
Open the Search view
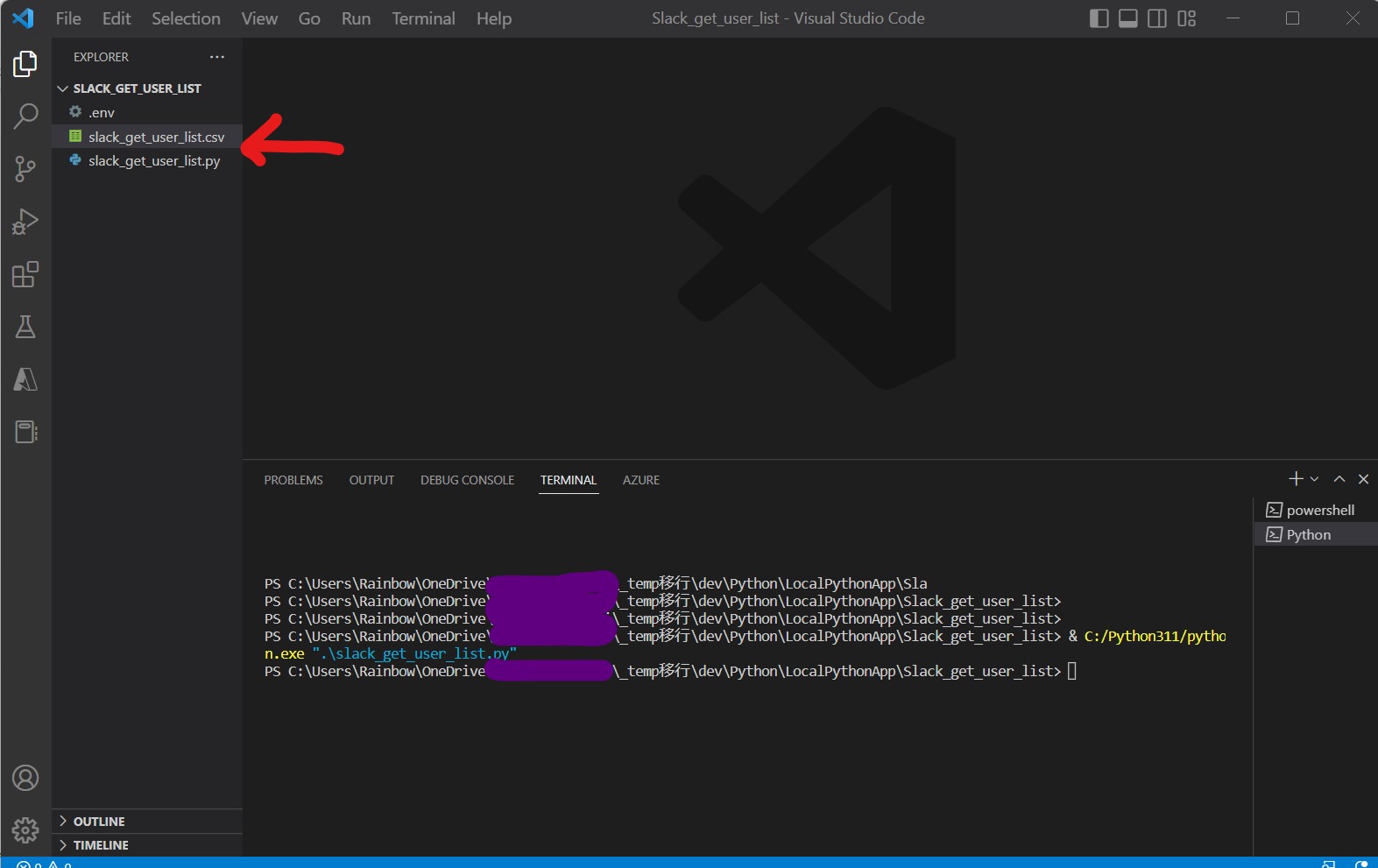(x=25, y=116)
